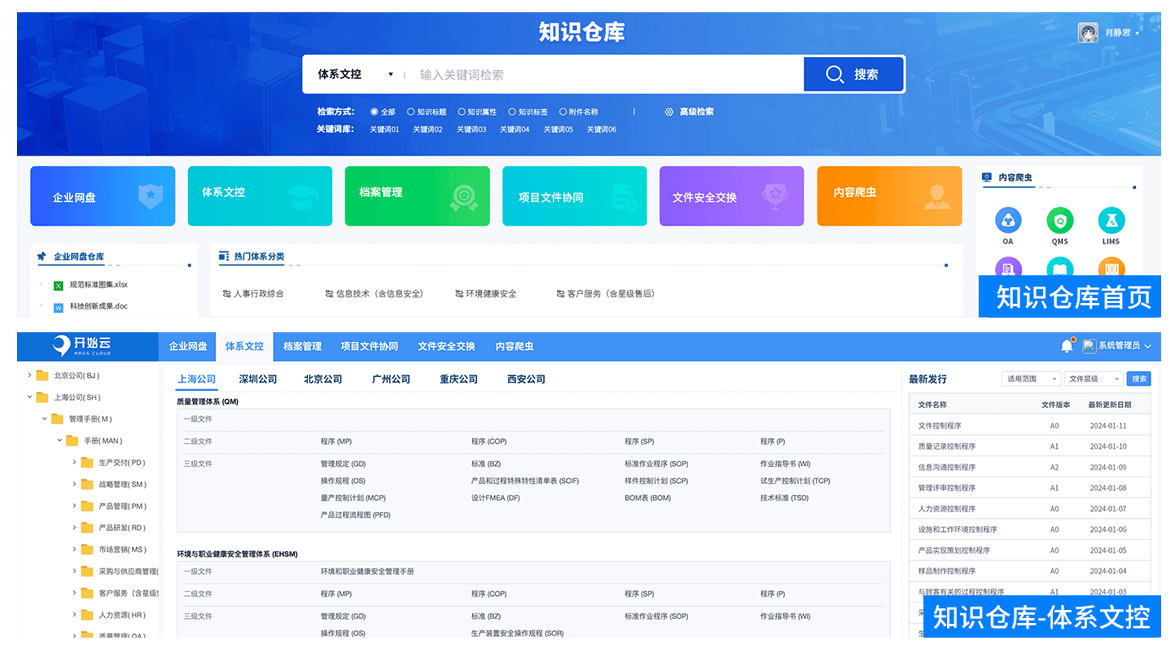This screenshot has height=645, width=1171.
Task: Select the 附件名称 radio option
Action: pyautogui.click(x=563, y=112)
